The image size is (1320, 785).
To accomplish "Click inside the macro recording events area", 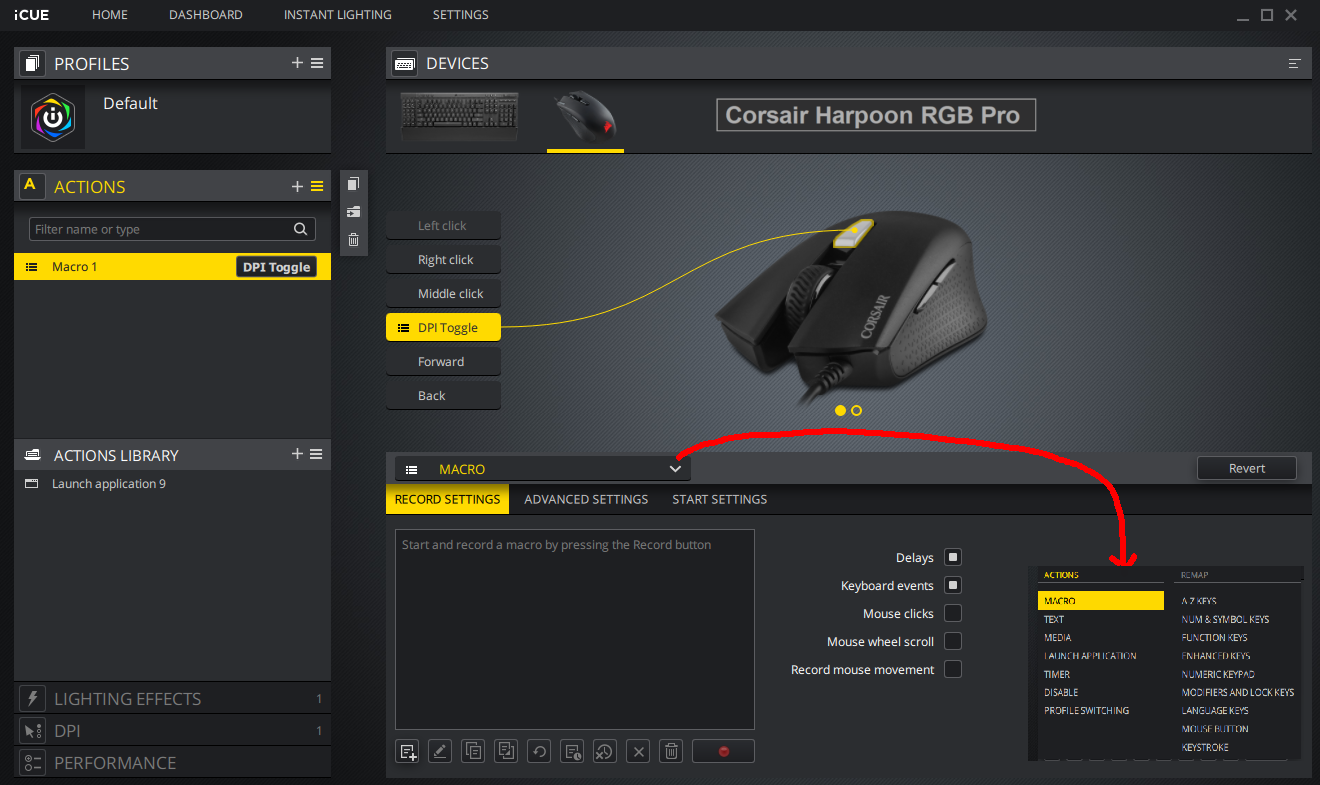I will (x=575, y=630).
